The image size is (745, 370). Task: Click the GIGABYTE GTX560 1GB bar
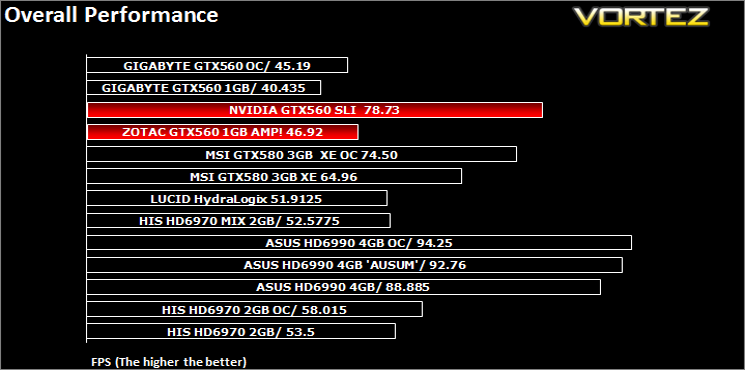pyautogui.click(x=204, y=87)
